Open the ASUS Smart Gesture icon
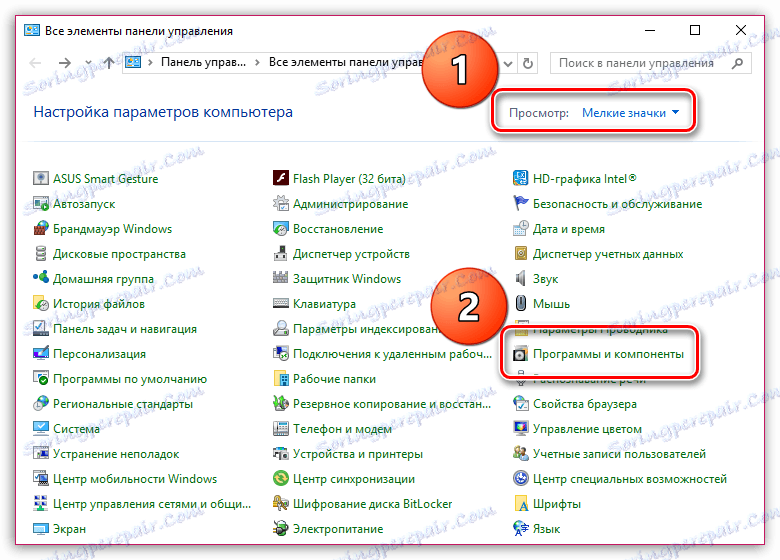The width and height of the screenshot is (780, 560). coord(41,179)
